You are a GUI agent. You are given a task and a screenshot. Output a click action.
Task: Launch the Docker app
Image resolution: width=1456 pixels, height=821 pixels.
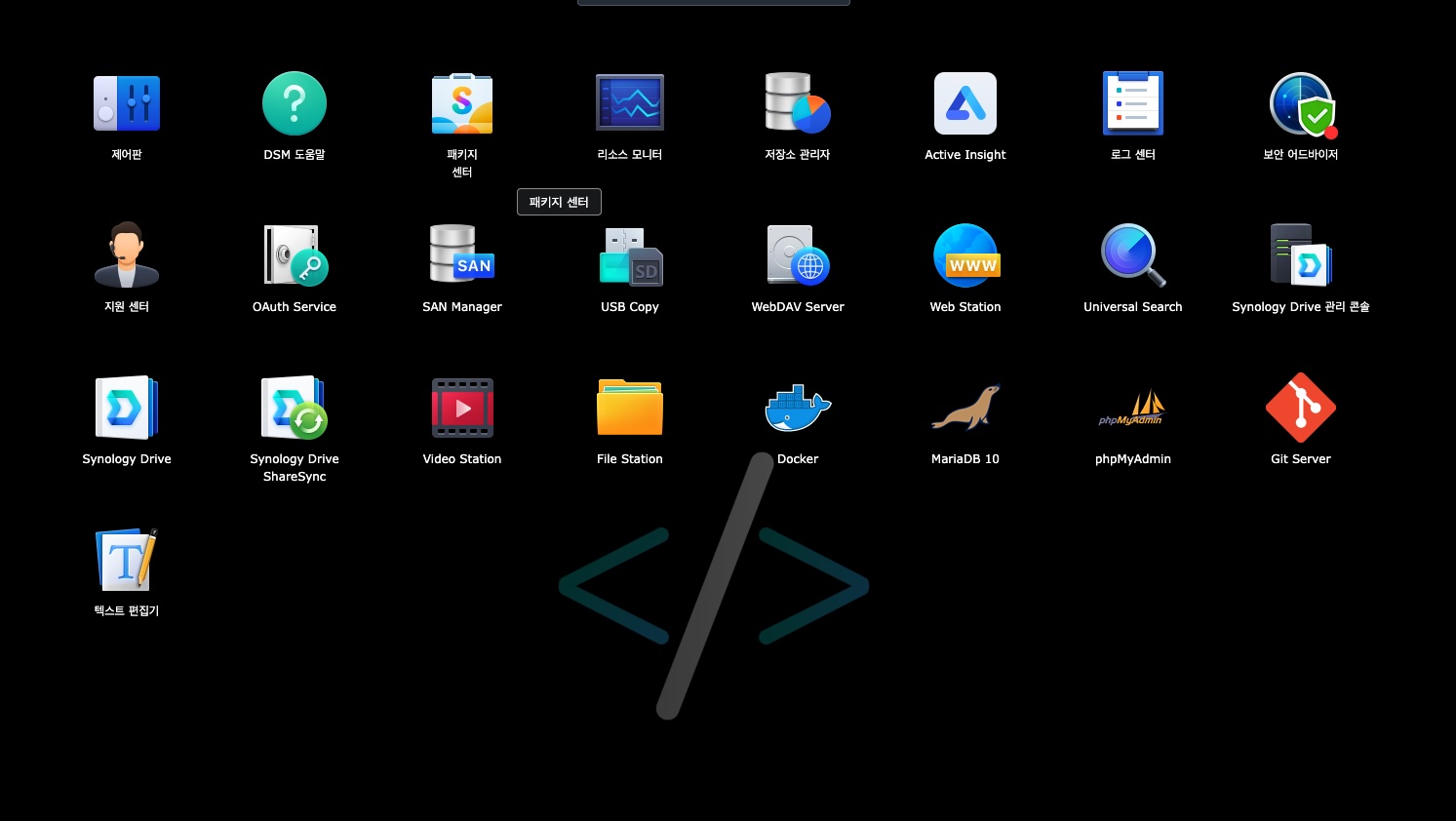click(798, 408)
